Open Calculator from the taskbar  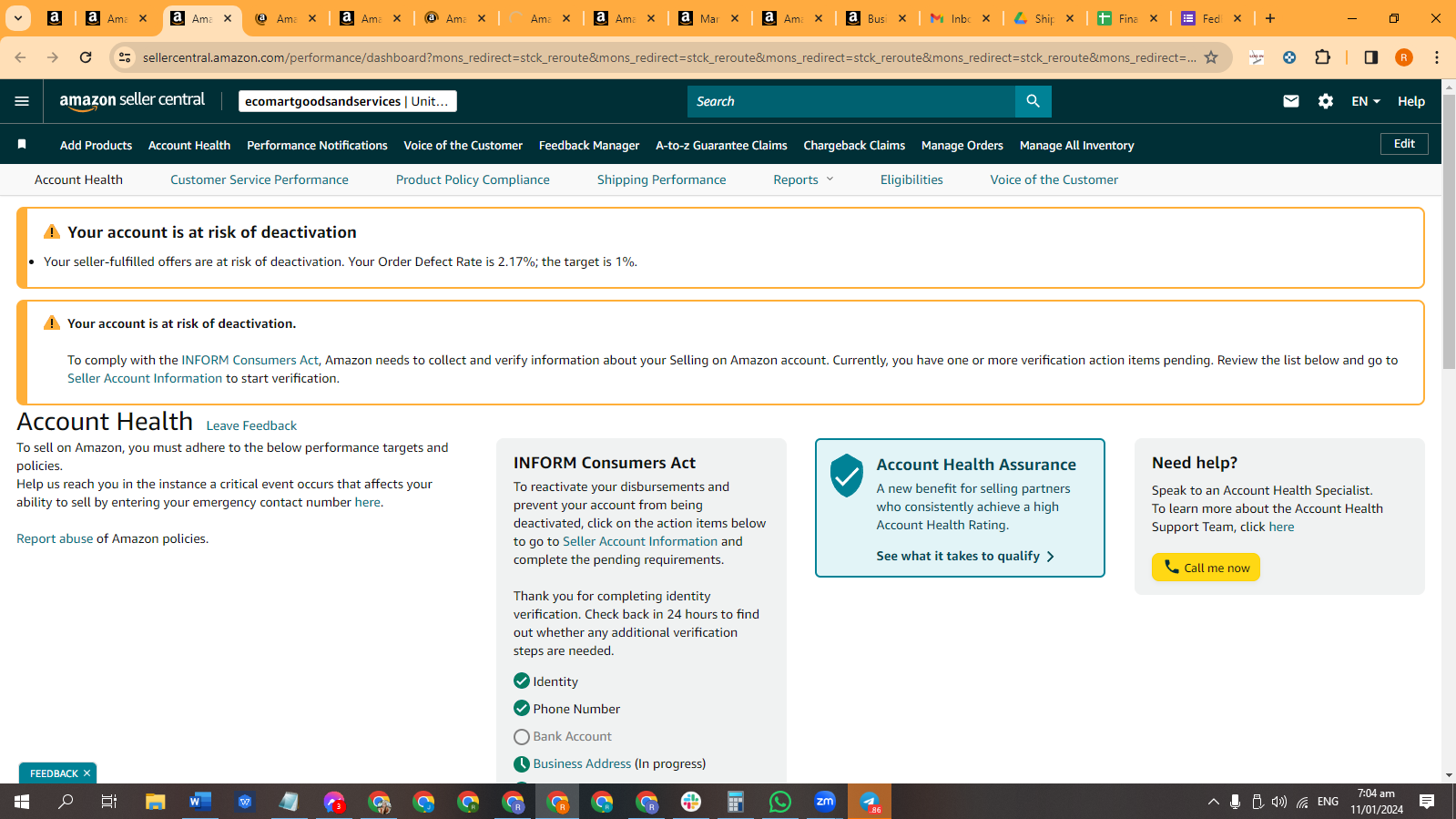736,802
